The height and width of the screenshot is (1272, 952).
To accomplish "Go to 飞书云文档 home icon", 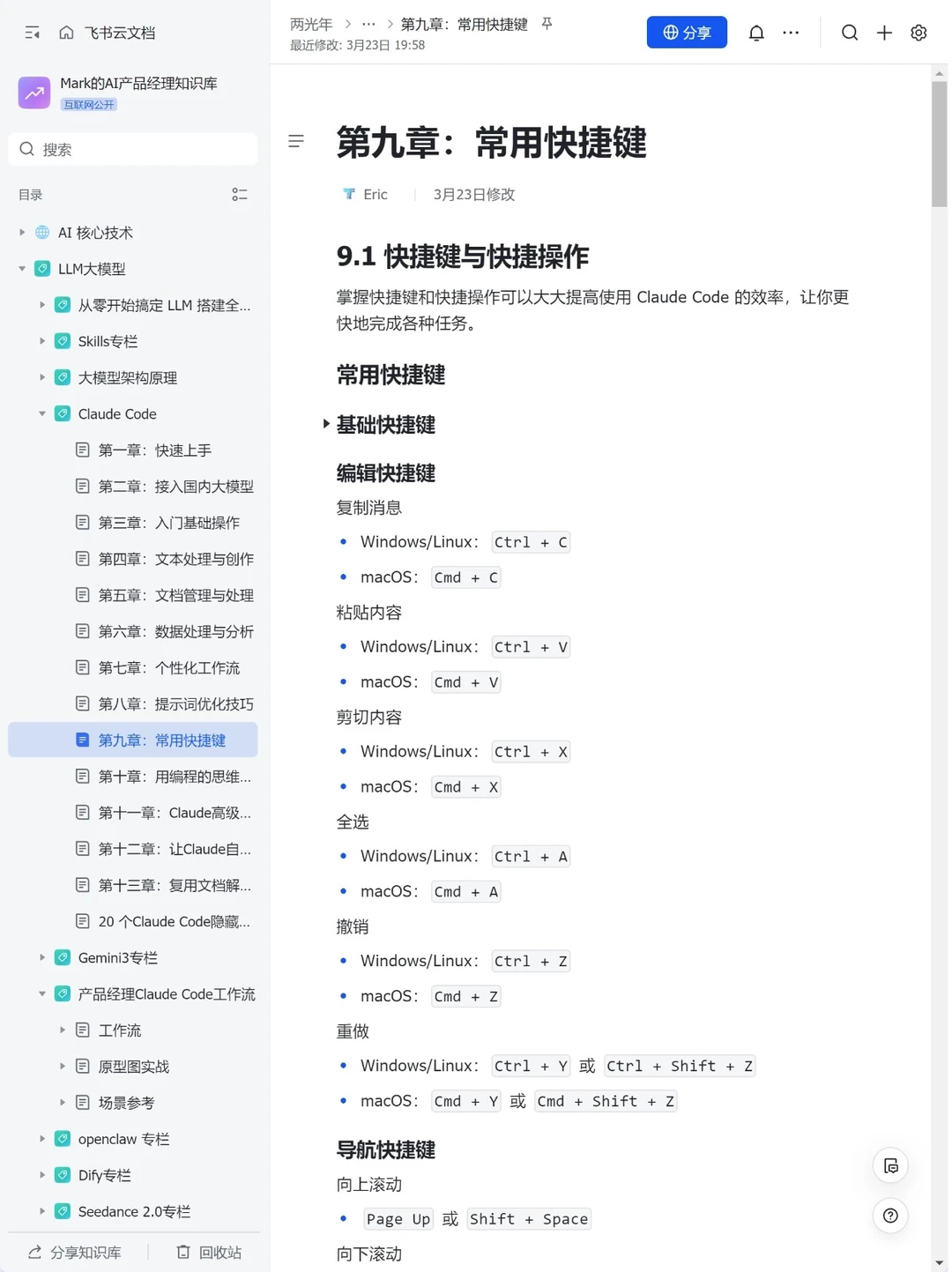I will (66, 33).
